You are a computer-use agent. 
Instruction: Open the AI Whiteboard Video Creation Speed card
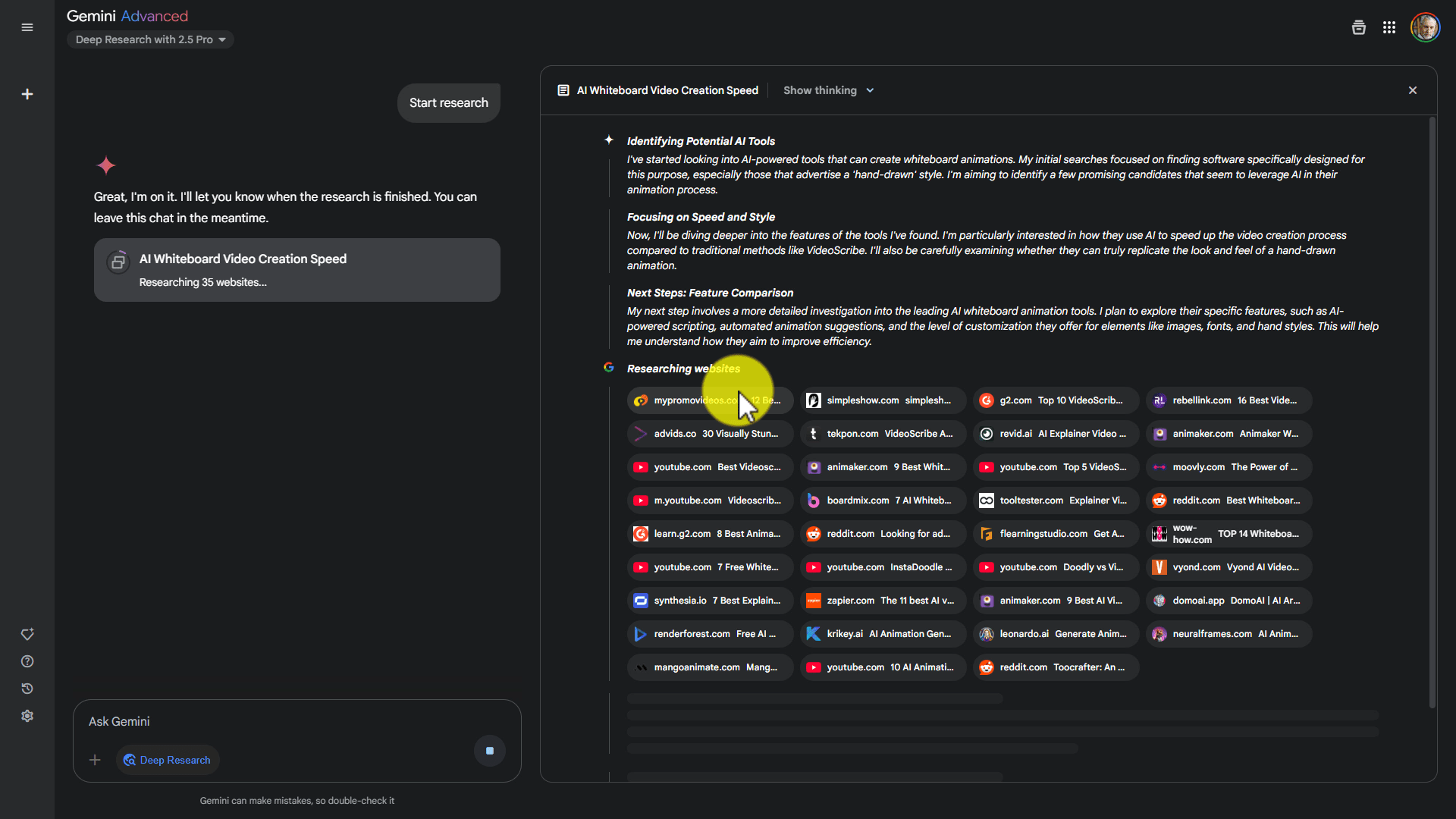[x=297, y=270]
